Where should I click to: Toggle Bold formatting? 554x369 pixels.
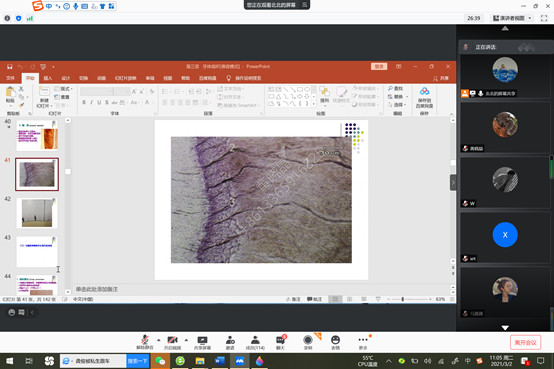pos(84,102)
